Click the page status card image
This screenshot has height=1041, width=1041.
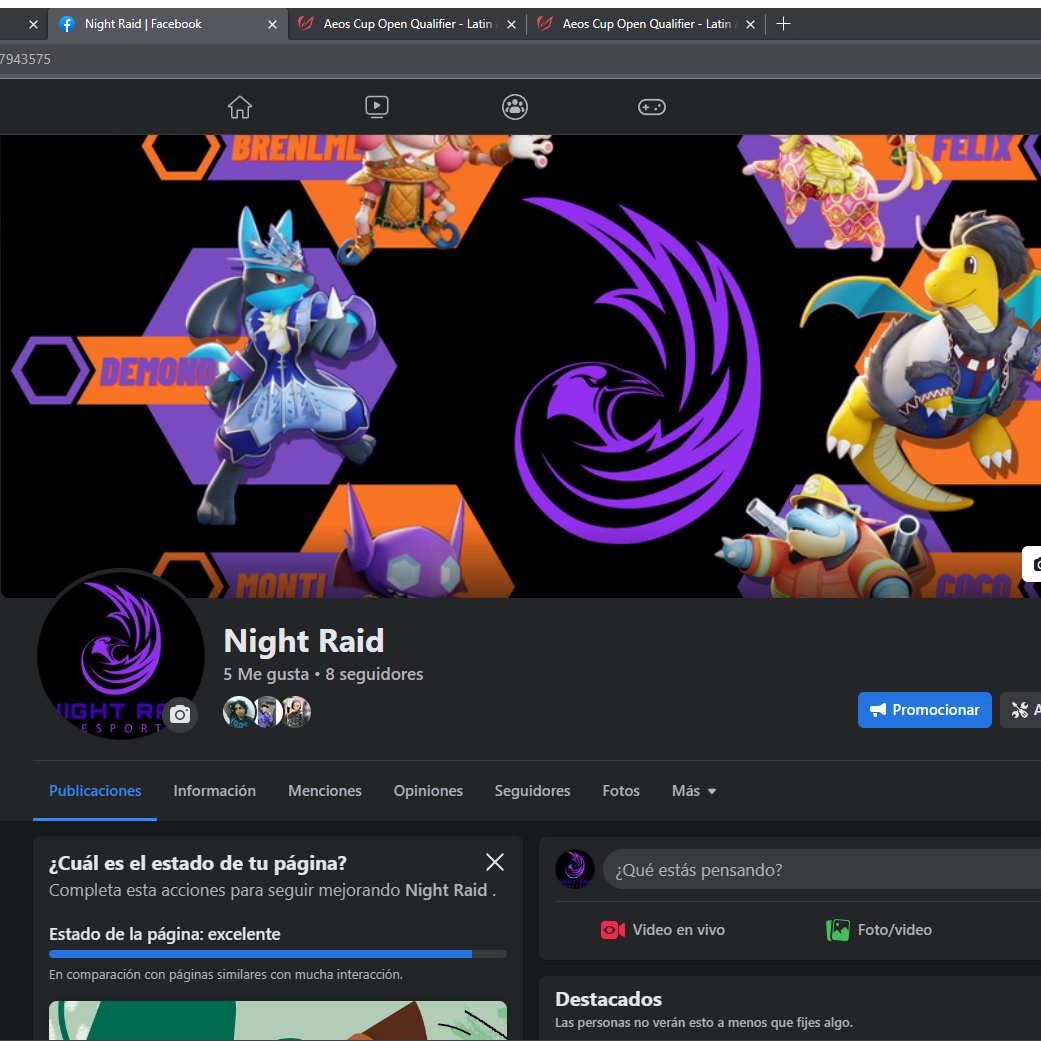coord(278,1020)
